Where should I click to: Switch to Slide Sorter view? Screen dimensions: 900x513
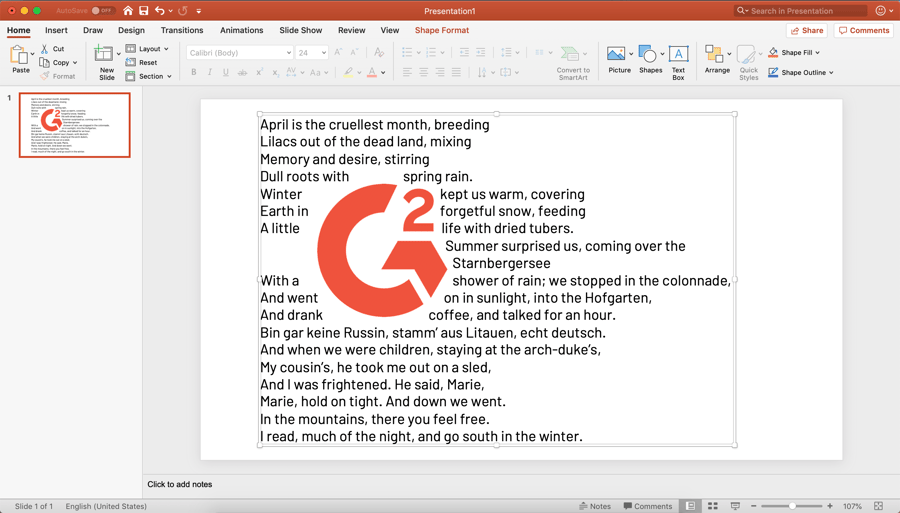click(x=713, y=506)
